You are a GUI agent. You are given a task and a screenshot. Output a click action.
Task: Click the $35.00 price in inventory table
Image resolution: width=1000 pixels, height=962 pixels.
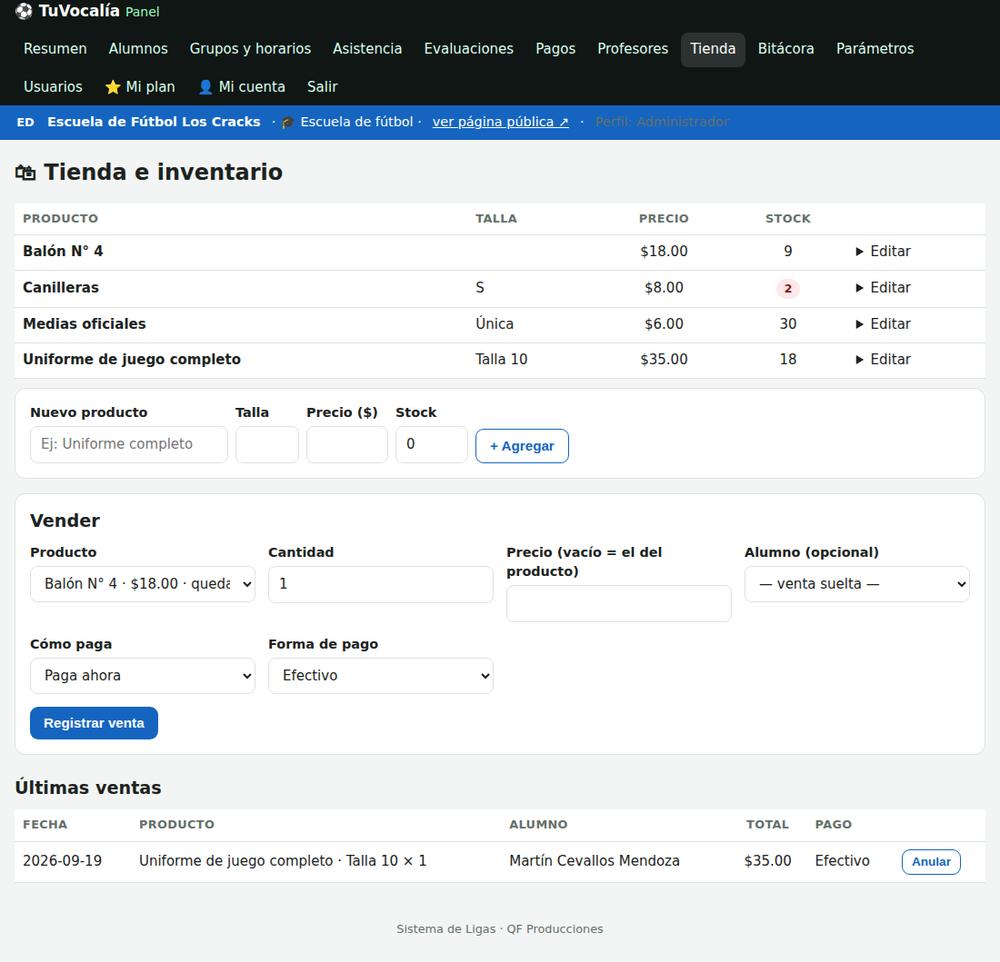pos(664,359)
